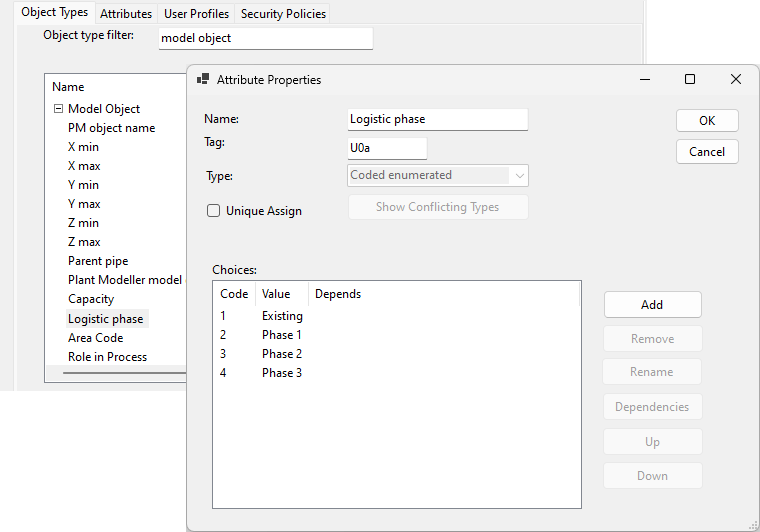Switch to the Attributes tab
Image resolution: width=760 pixels, height=532 pixels.
click(x=126, y=14)
